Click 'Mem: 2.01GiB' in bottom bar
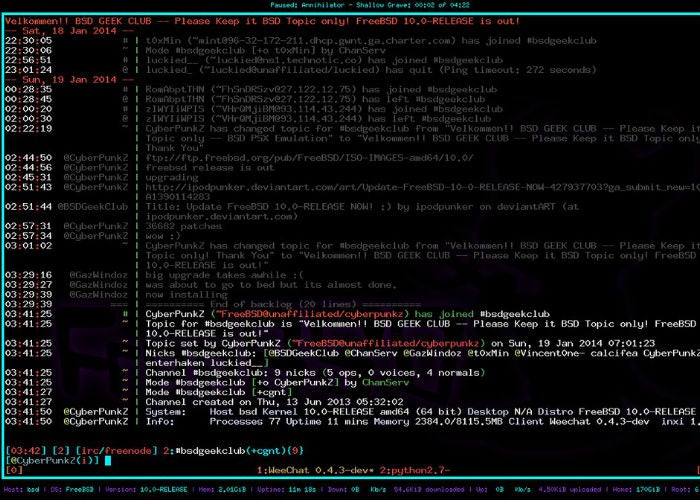This screenshot has width=700, height=500. pos(222,490)
